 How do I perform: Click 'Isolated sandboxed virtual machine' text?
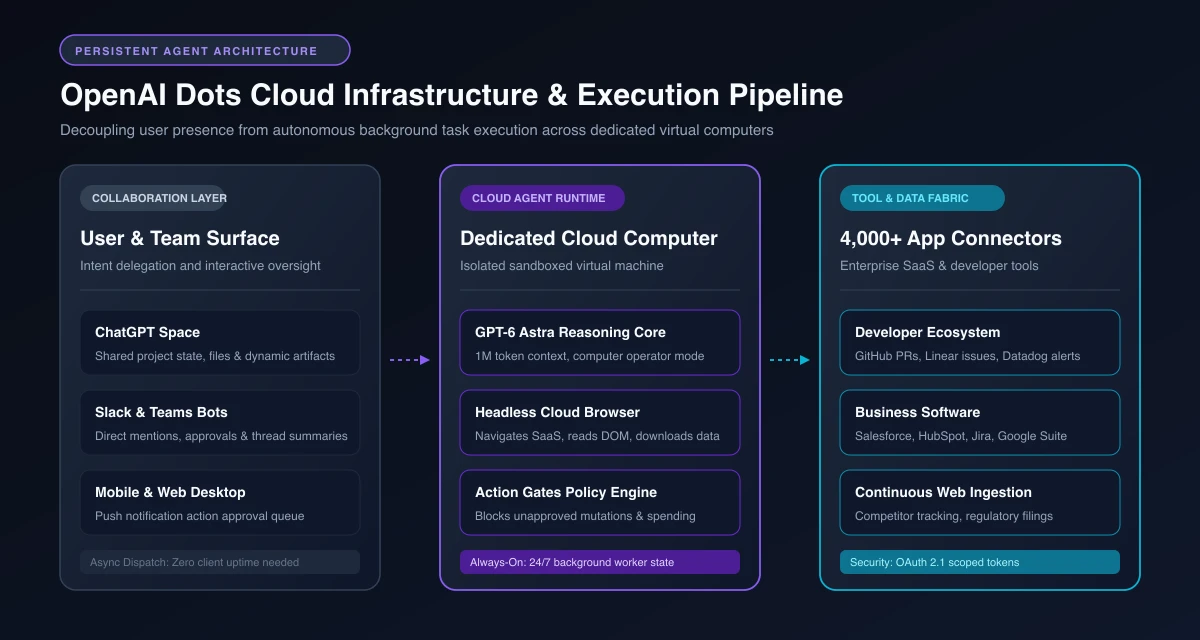point(562,266)
